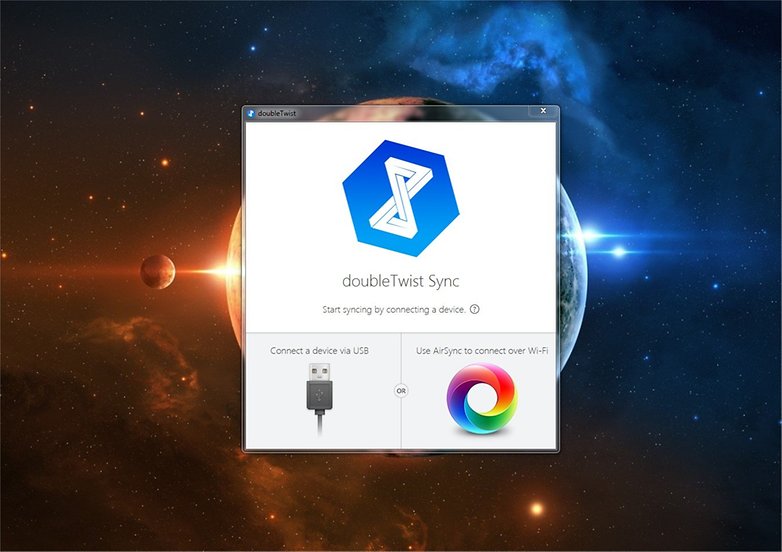782x552 pixels.
Task: Click the 'doubleTwist Sync' heading
Action: click(x=400, y=281)
